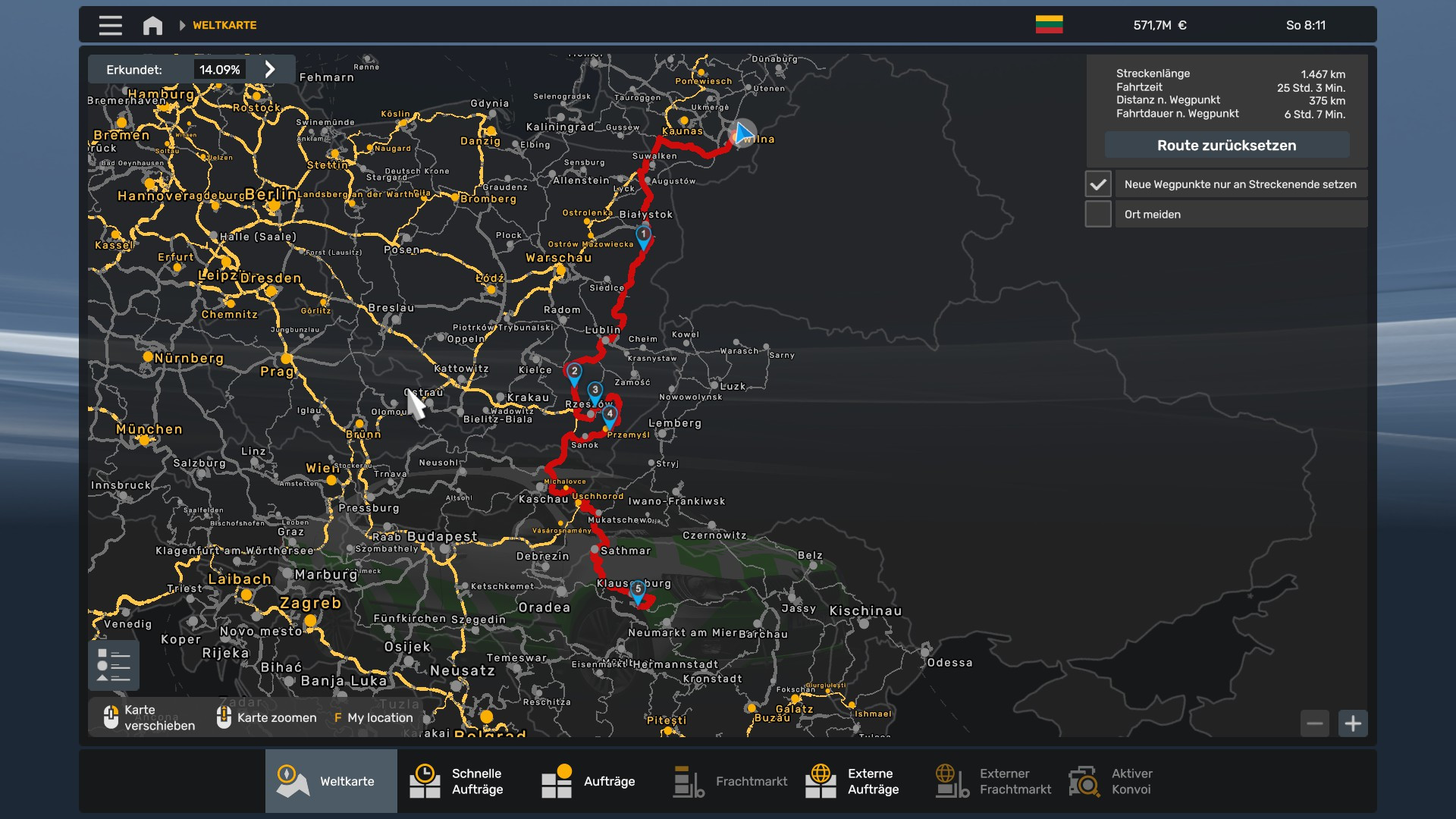Zoom out with the minus button
1456x819 pixels.
[1315, 723]
